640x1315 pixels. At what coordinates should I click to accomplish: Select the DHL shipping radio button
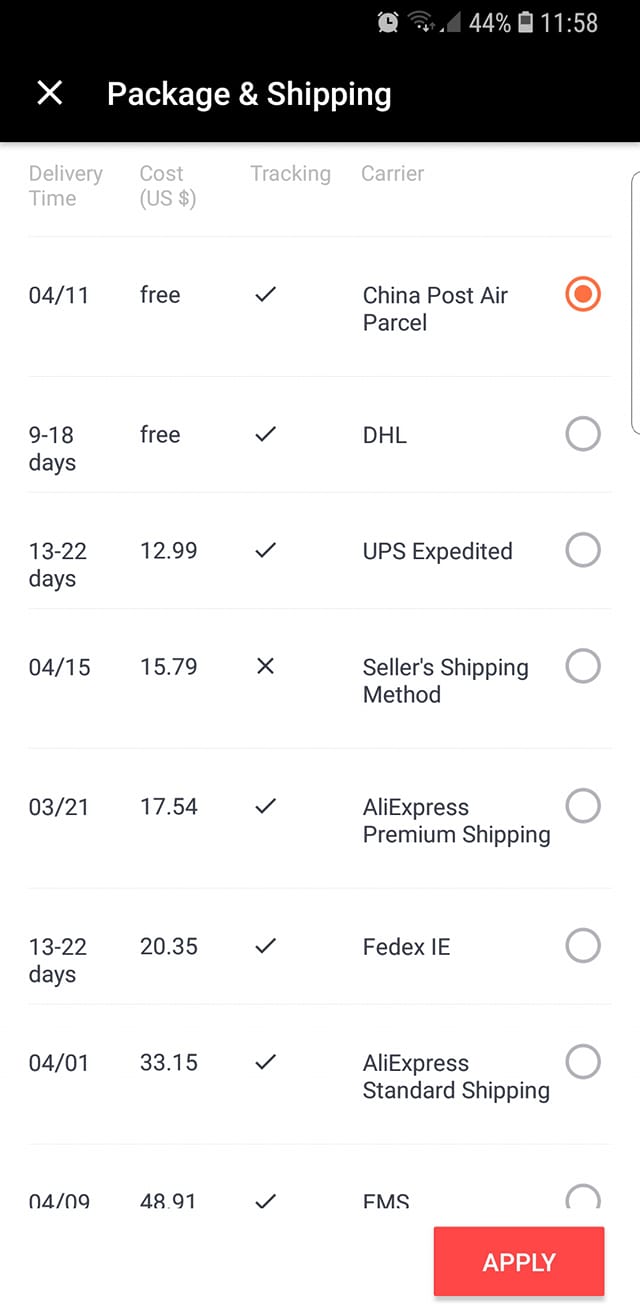pyautogui.click(x=583, y=435)
